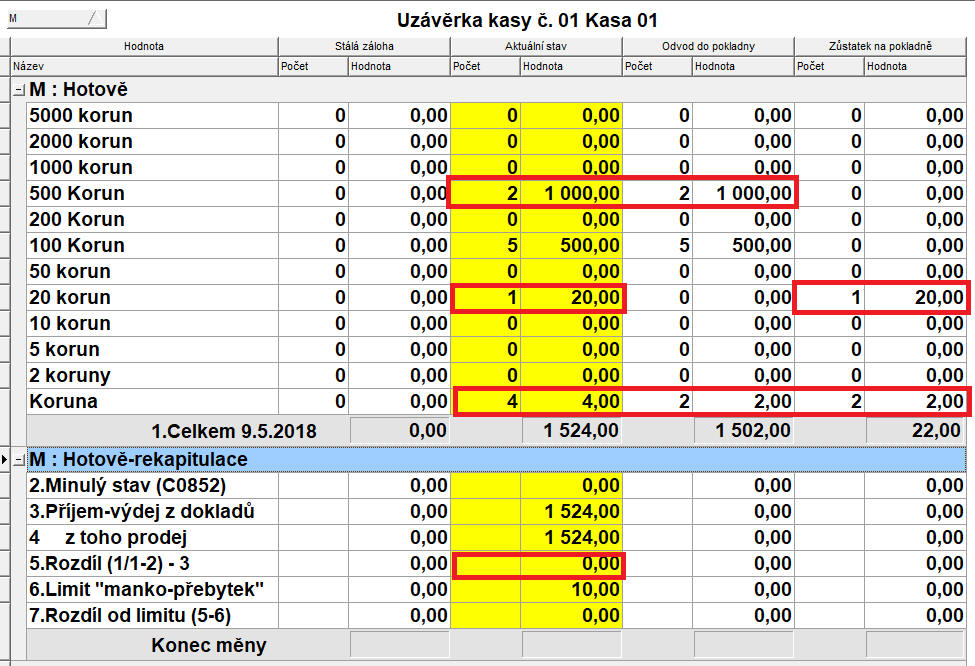This screenshot has width=975, height=666.
Task: Click the Název column header
Action: click(144, 66)
